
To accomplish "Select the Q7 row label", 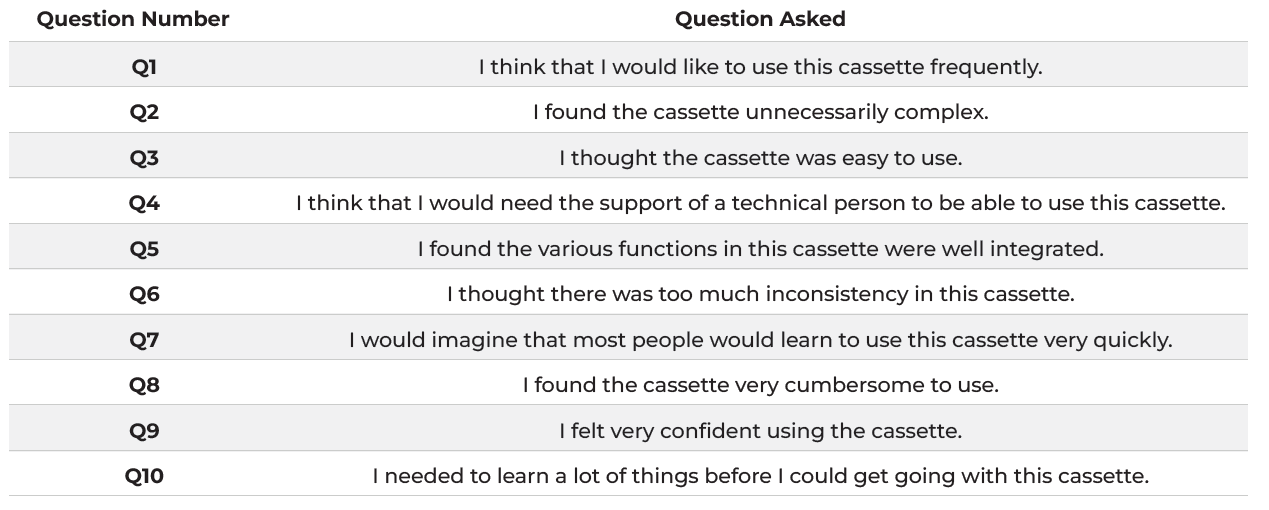I will click(144, 340).
